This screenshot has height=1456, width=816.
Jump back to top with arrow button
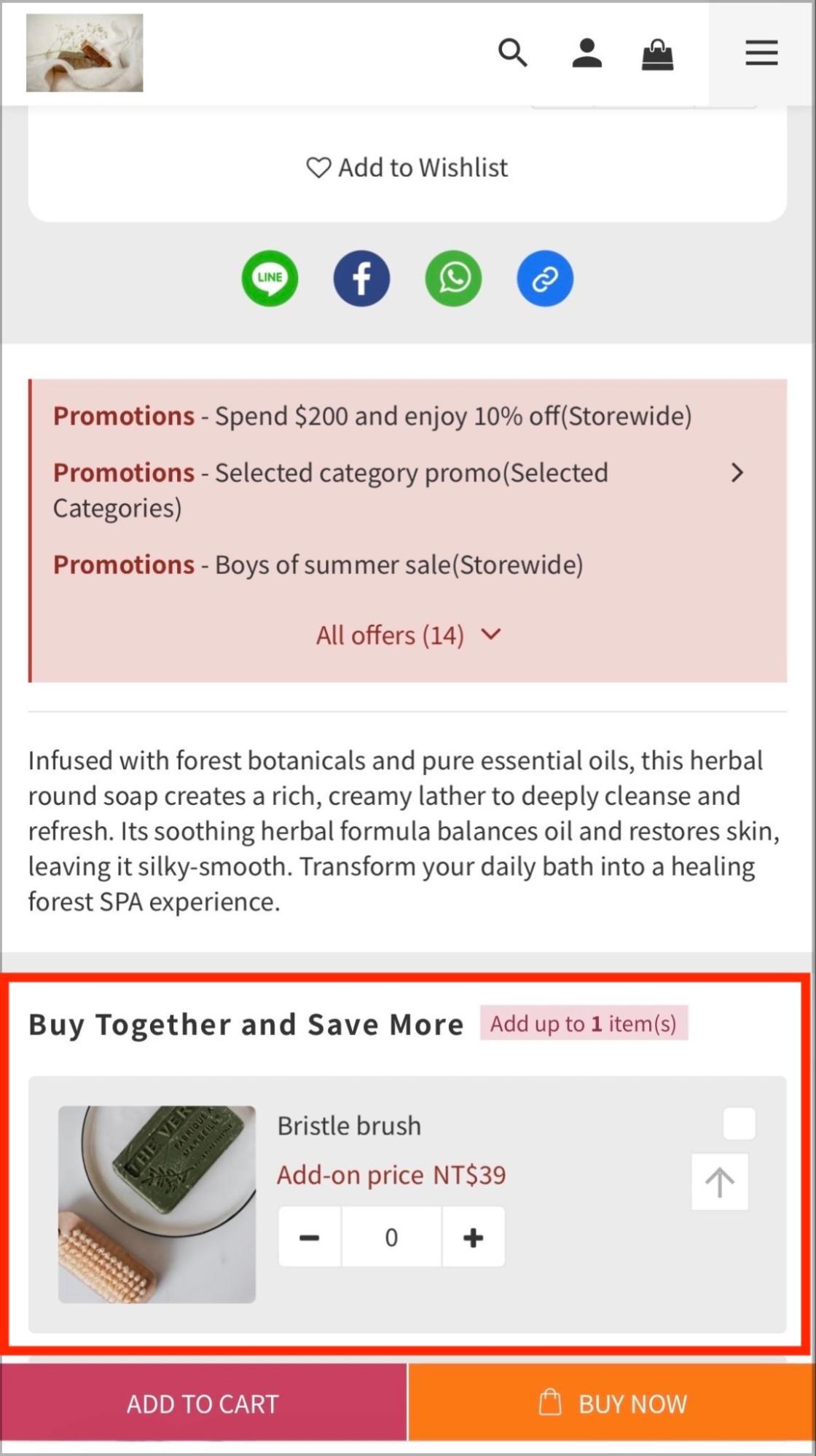click(720, 1182)
